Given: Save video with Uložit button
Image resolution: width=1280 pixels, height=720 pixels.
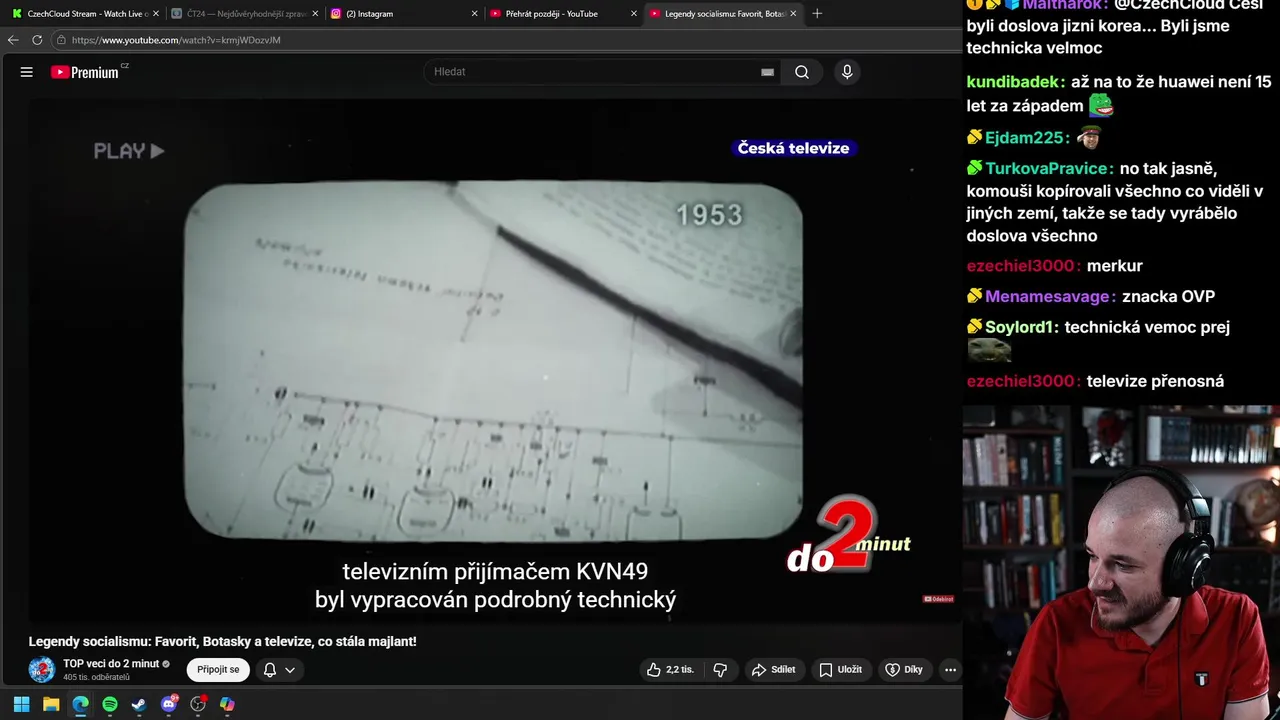Looking at the screenshot, I should [841, 670].
